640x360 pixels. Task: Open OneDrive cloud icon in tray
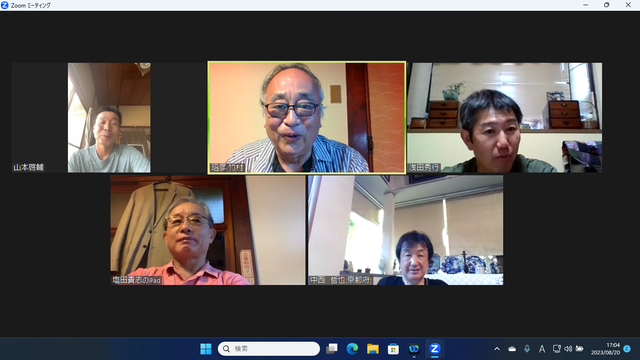pyautogui.click(x=512, y=349)
